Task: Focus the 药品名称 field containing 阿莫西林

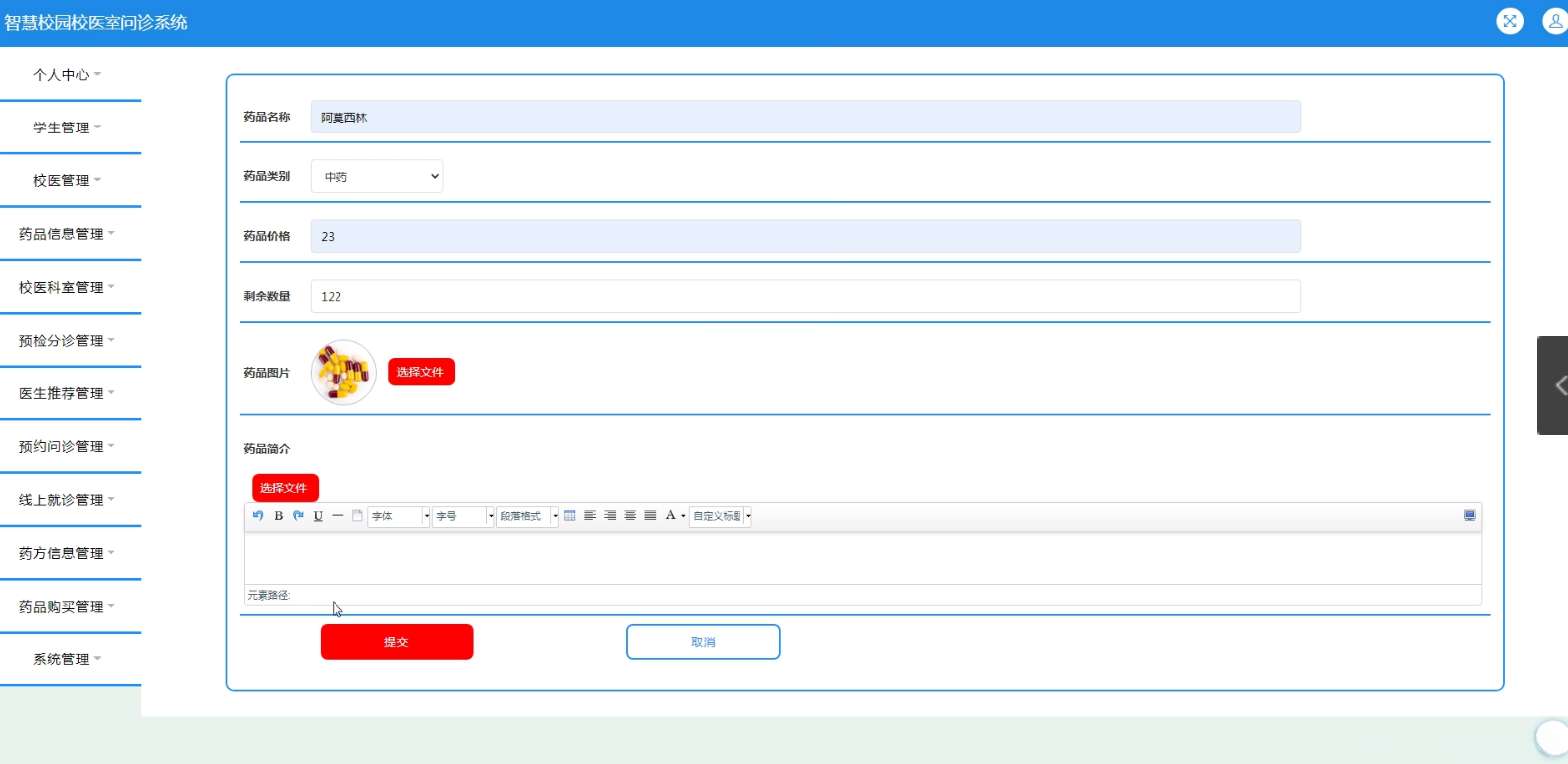Action: (x=805, y=117)
